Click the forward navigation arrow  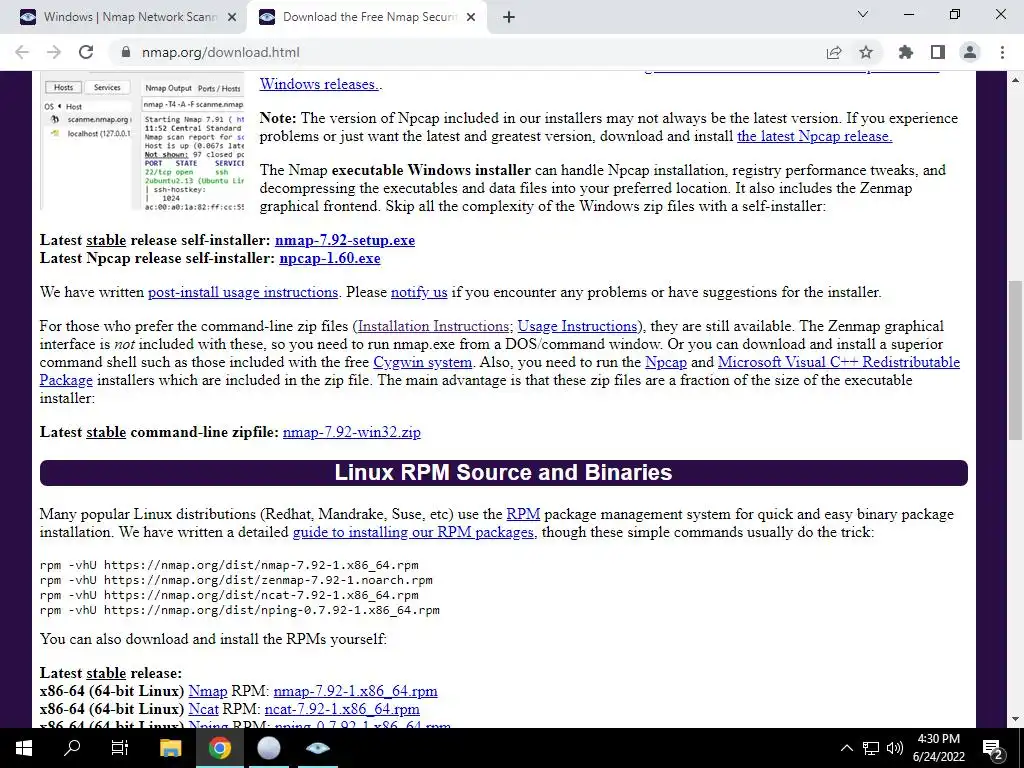54,52
